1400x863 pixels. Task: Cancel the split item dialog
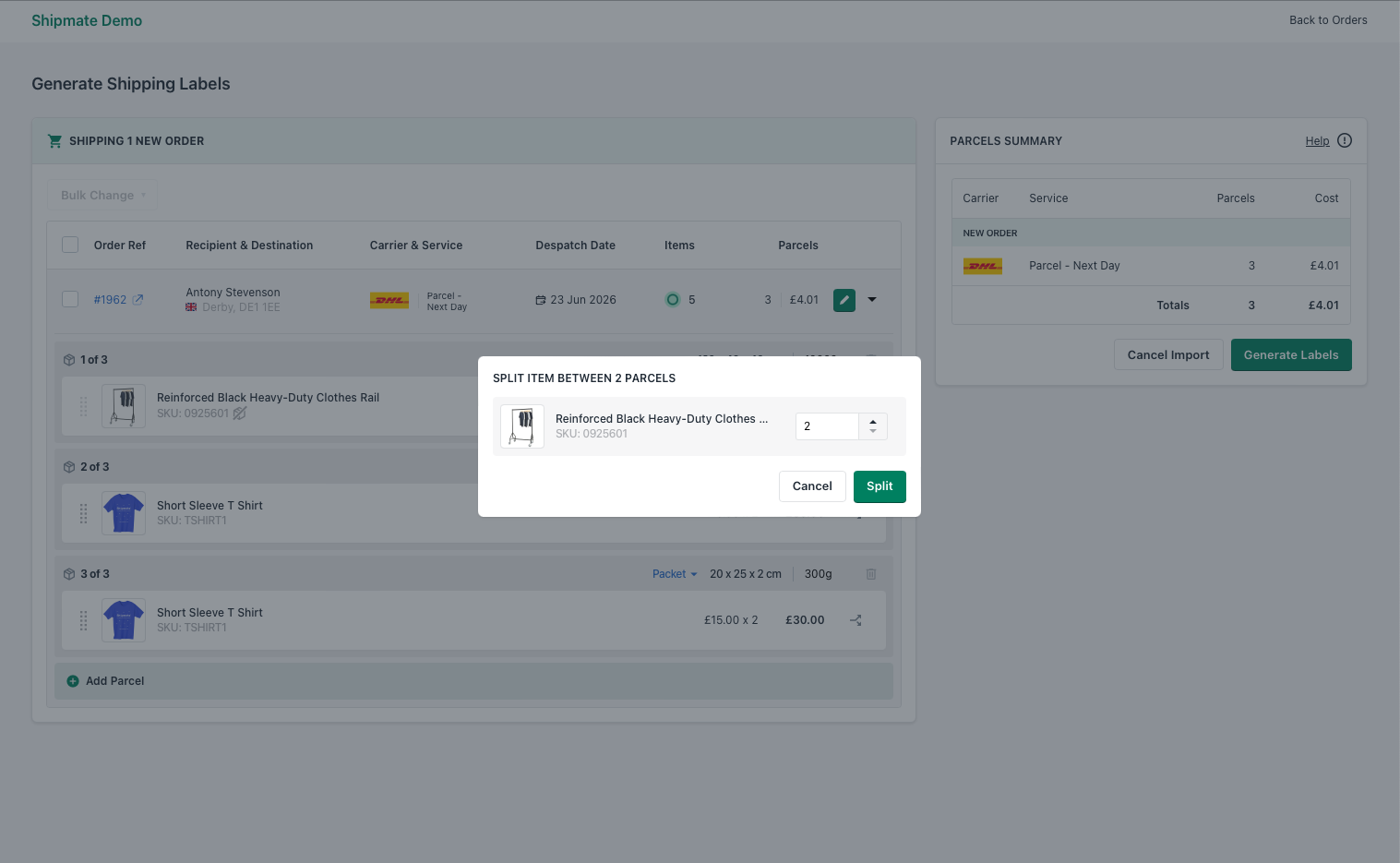(812, 486)
